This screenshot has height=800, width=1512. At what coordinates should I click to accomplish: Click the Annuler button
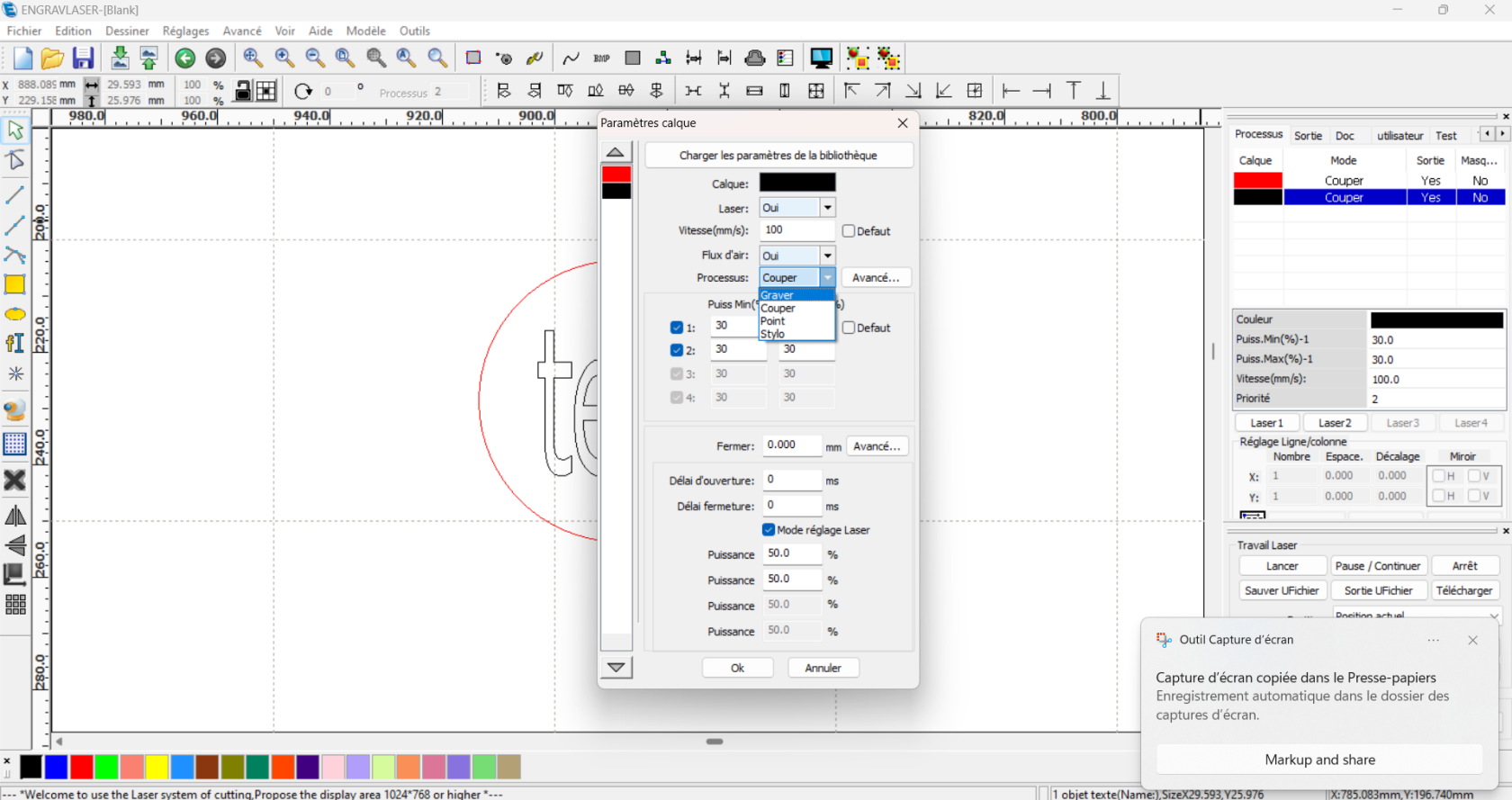coord(823,668)
